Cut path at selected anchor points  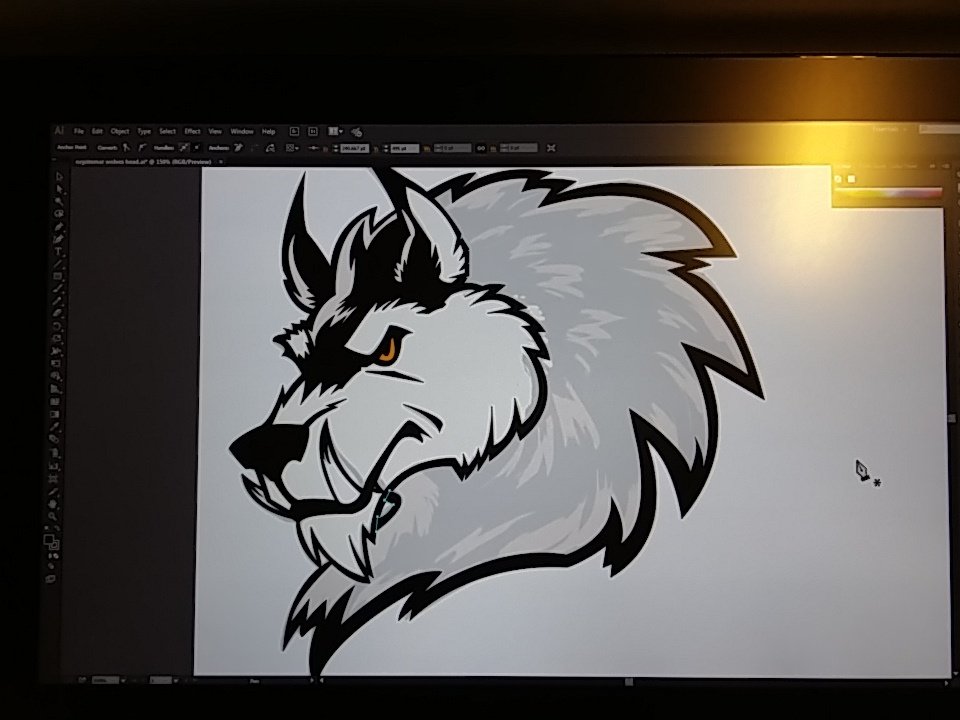pos(271,148)
